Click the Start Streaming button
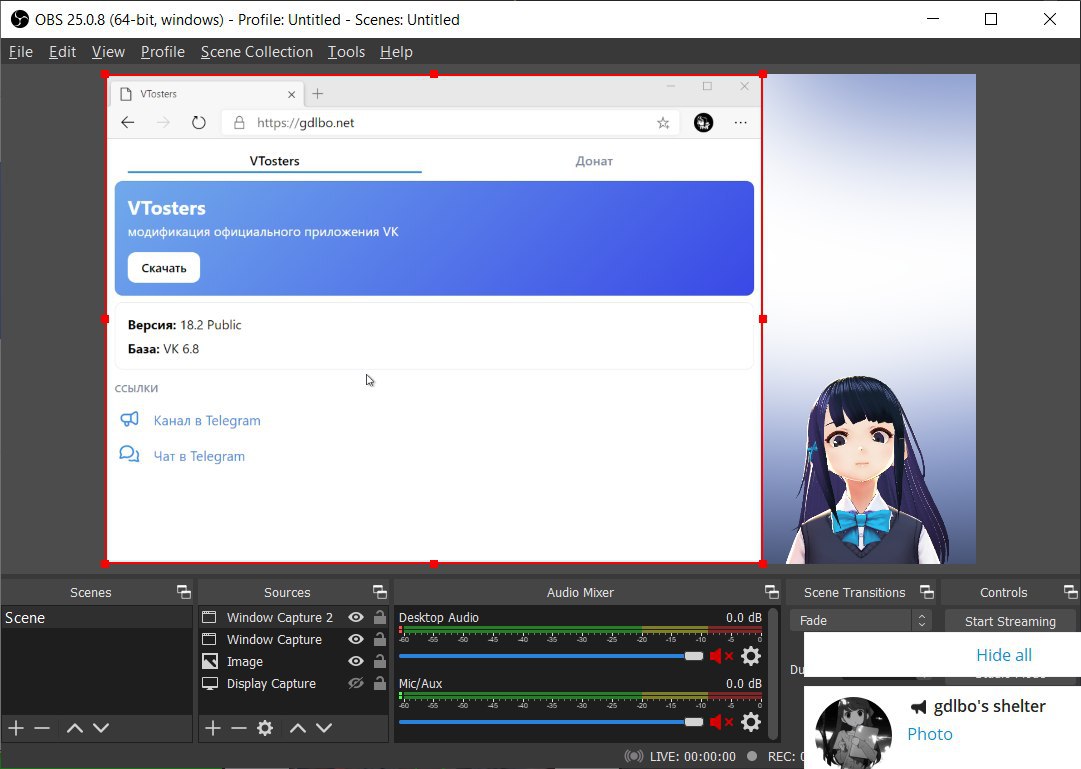1081x769 pixels. pos(1010,621)
